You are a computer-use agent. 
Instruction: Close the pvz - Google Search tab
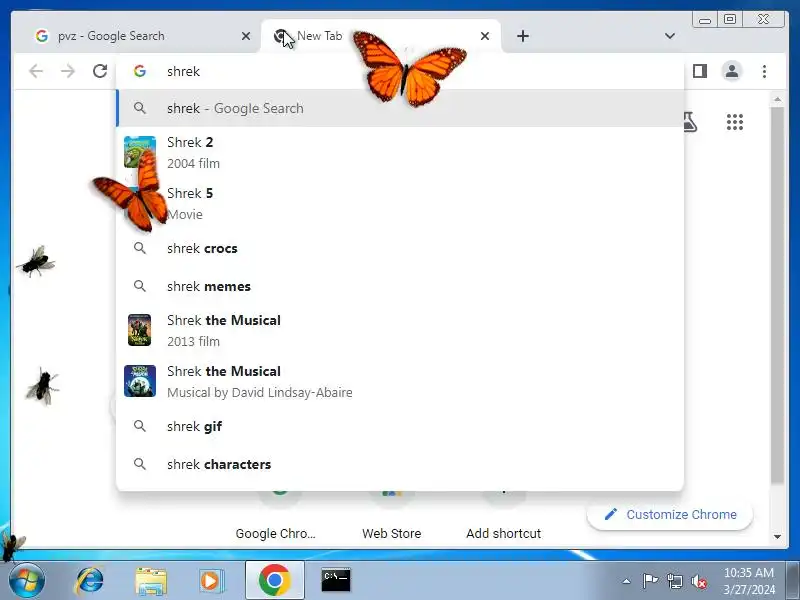pyautogui.click(x=246, y=36)
